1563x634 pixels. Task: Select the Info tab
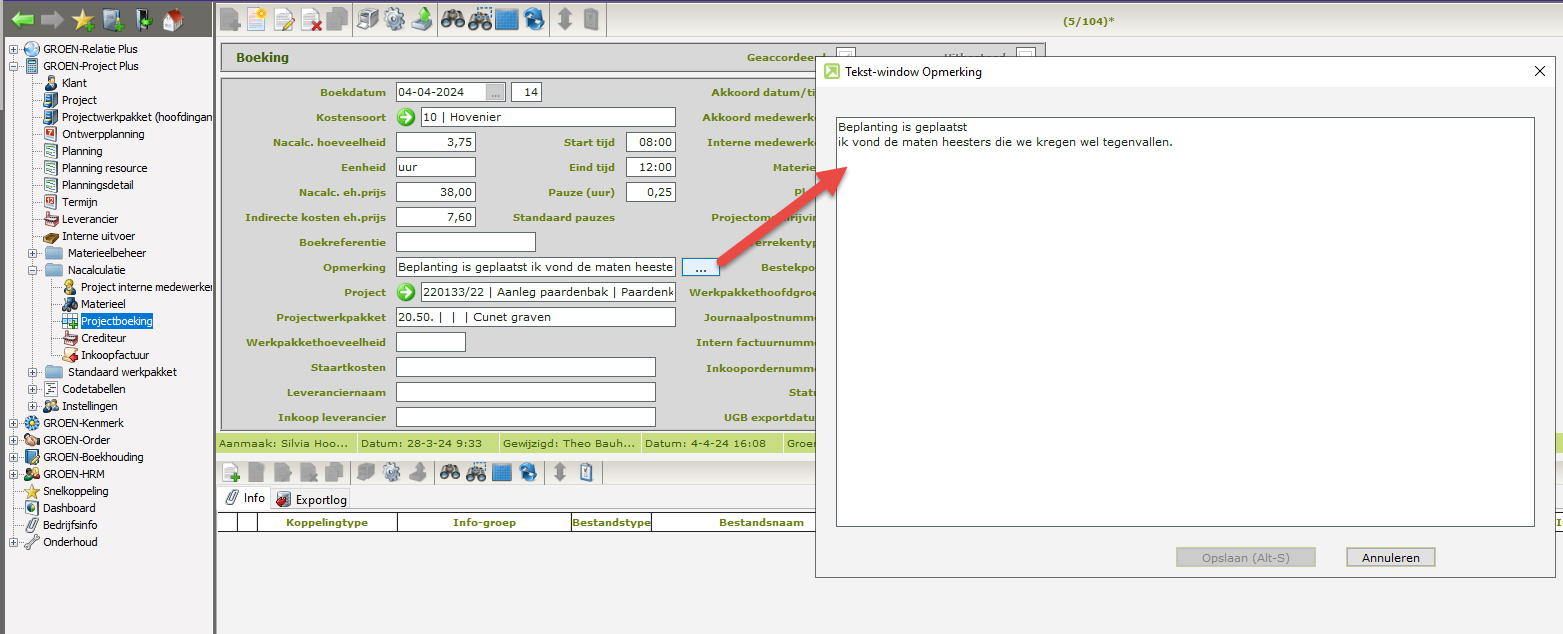pyautogui.click(x=245, y=498)
